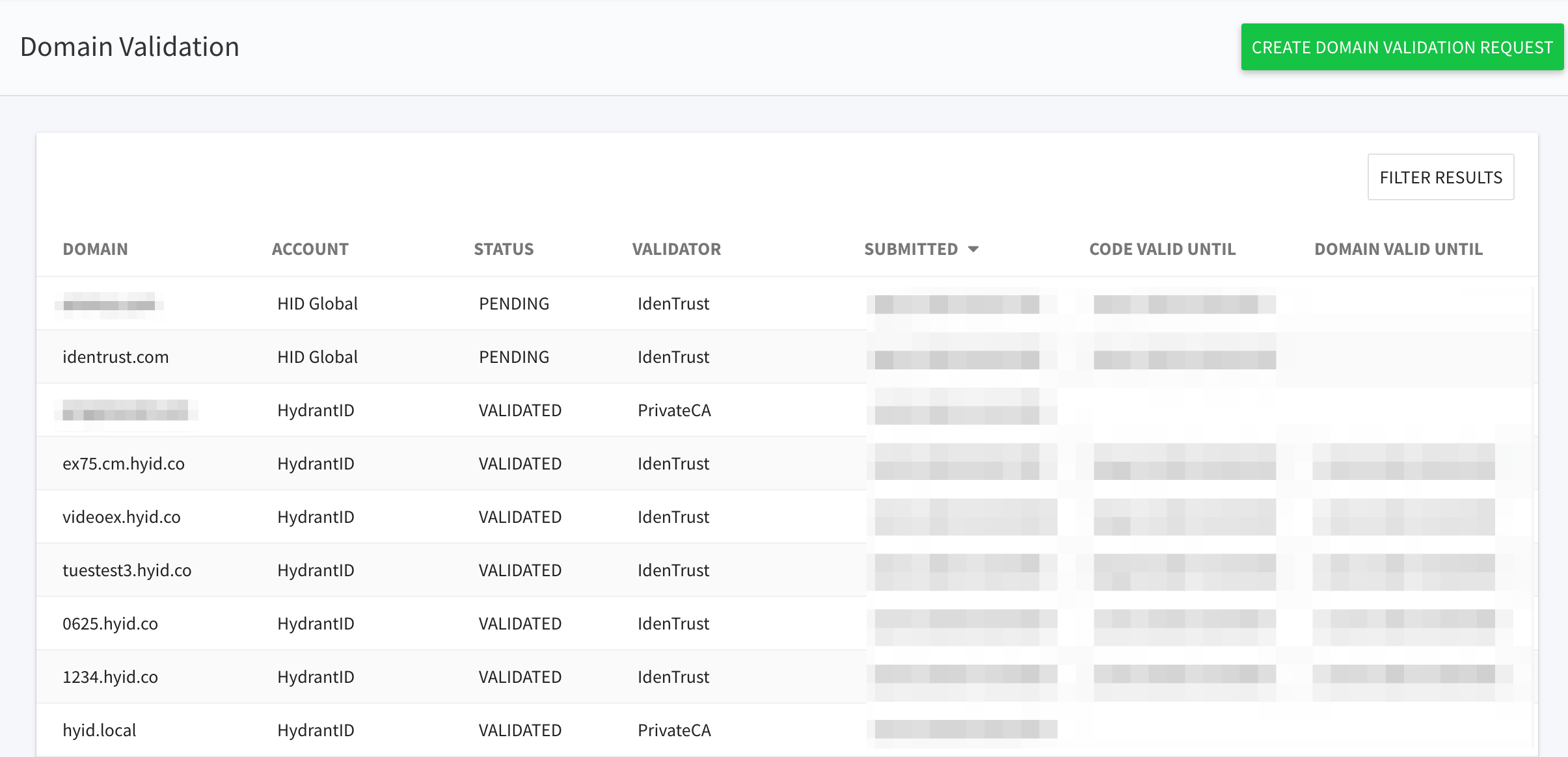Click HydrantID account in videoex.hyid.co row

click(x=316, y=517)
